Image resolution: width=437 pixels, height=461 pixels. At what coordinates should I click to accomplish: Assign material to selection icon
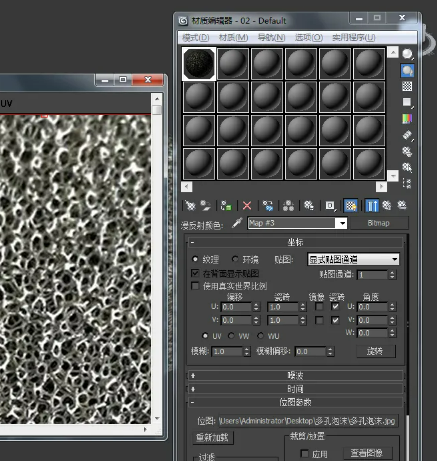(226, 206)
